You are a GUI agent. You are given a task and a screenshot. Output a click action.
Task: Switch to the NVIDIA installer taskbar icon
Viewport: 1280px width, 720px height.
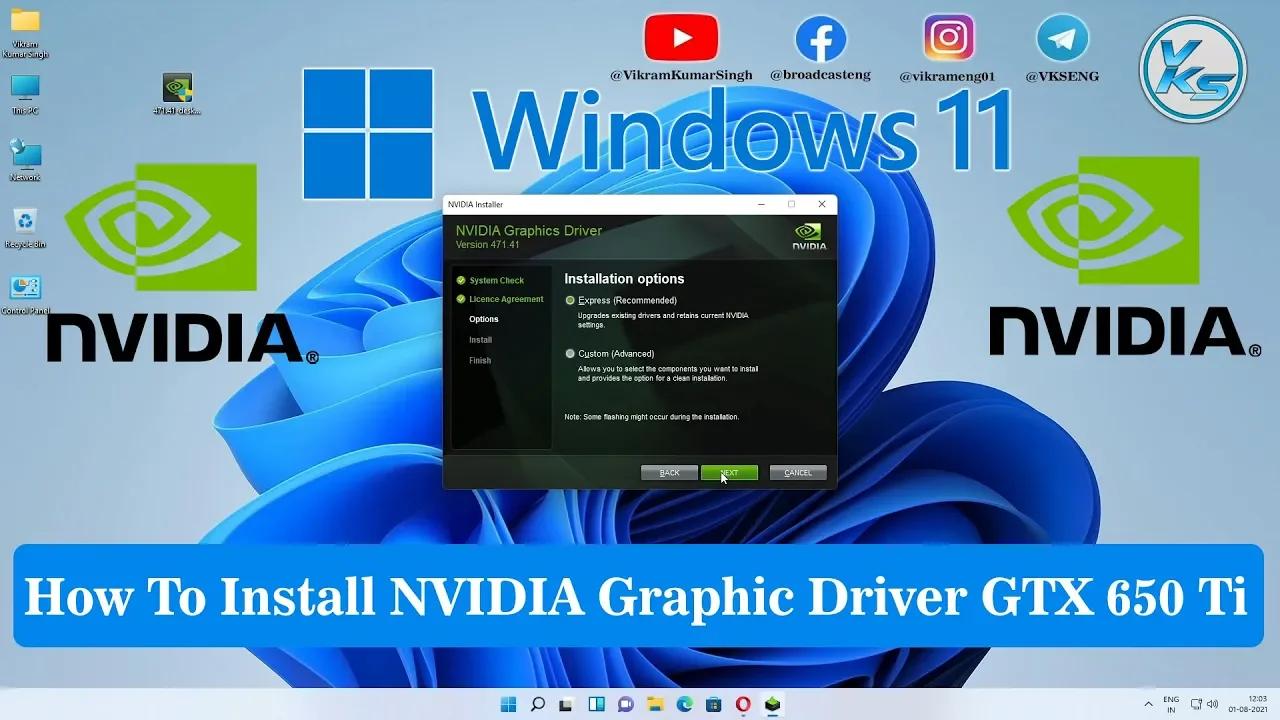coord(772,704)
